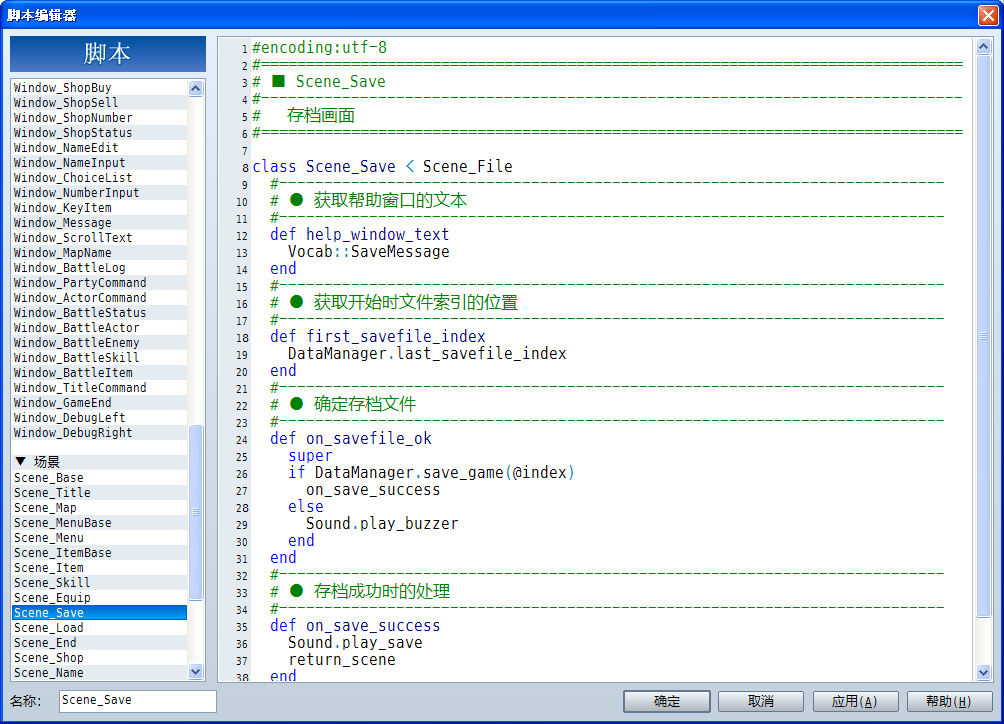
Task: Click the 确定 button
Action: (x=667, y=702)
